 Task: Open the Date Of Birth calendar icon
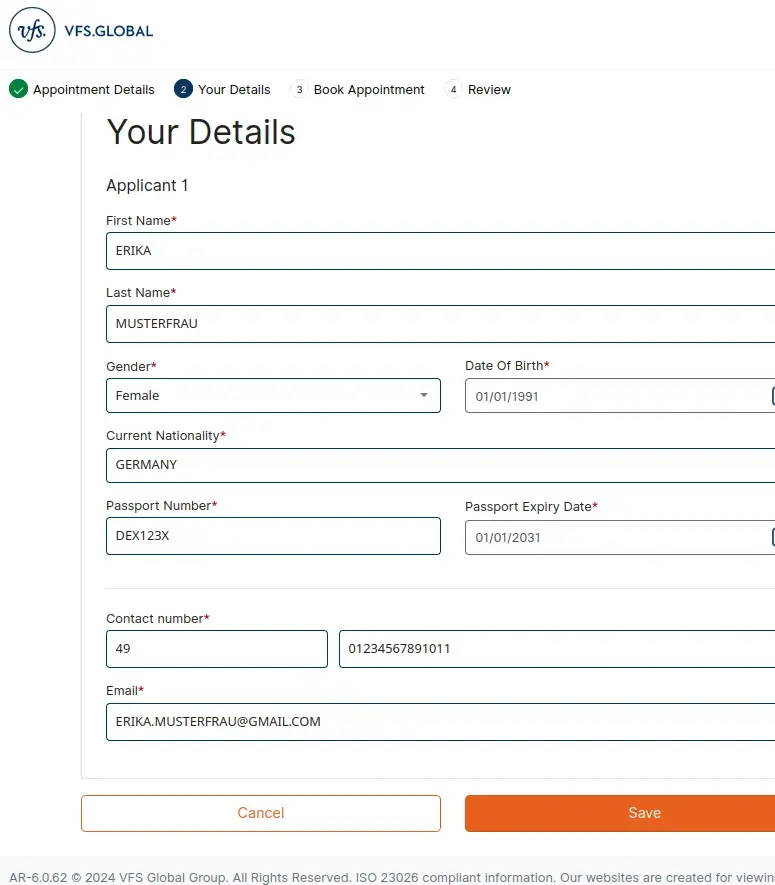point(772,396)
